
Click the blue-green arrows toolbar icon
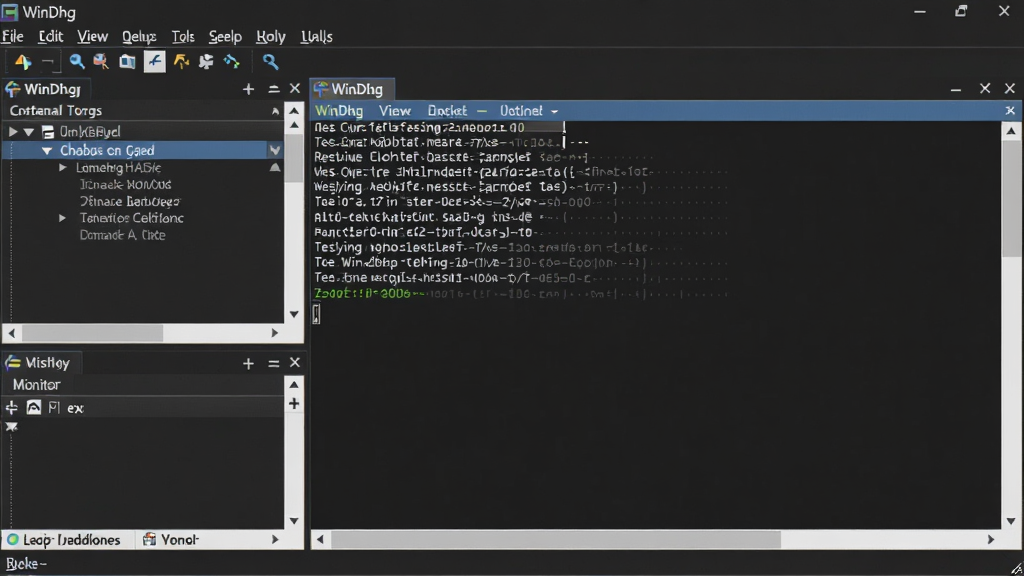click(x=231, y=61)
